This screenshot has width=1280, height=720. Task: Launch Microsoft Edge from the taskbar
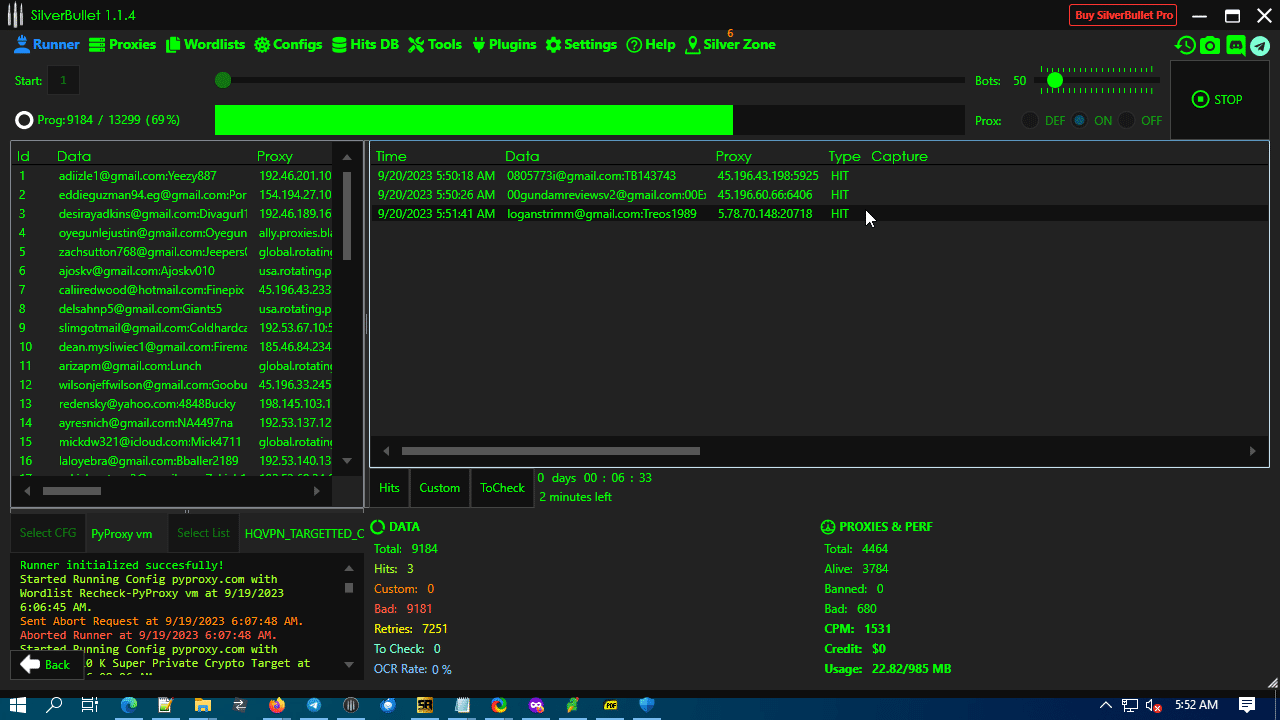pos(129,705)
